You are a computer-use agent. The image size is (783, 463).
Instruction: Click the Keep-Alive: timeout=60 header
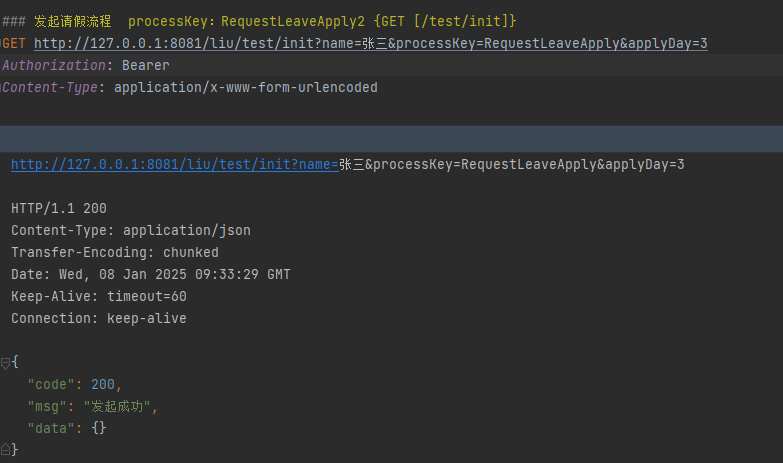pyautogui.click(x=99, y=296)
